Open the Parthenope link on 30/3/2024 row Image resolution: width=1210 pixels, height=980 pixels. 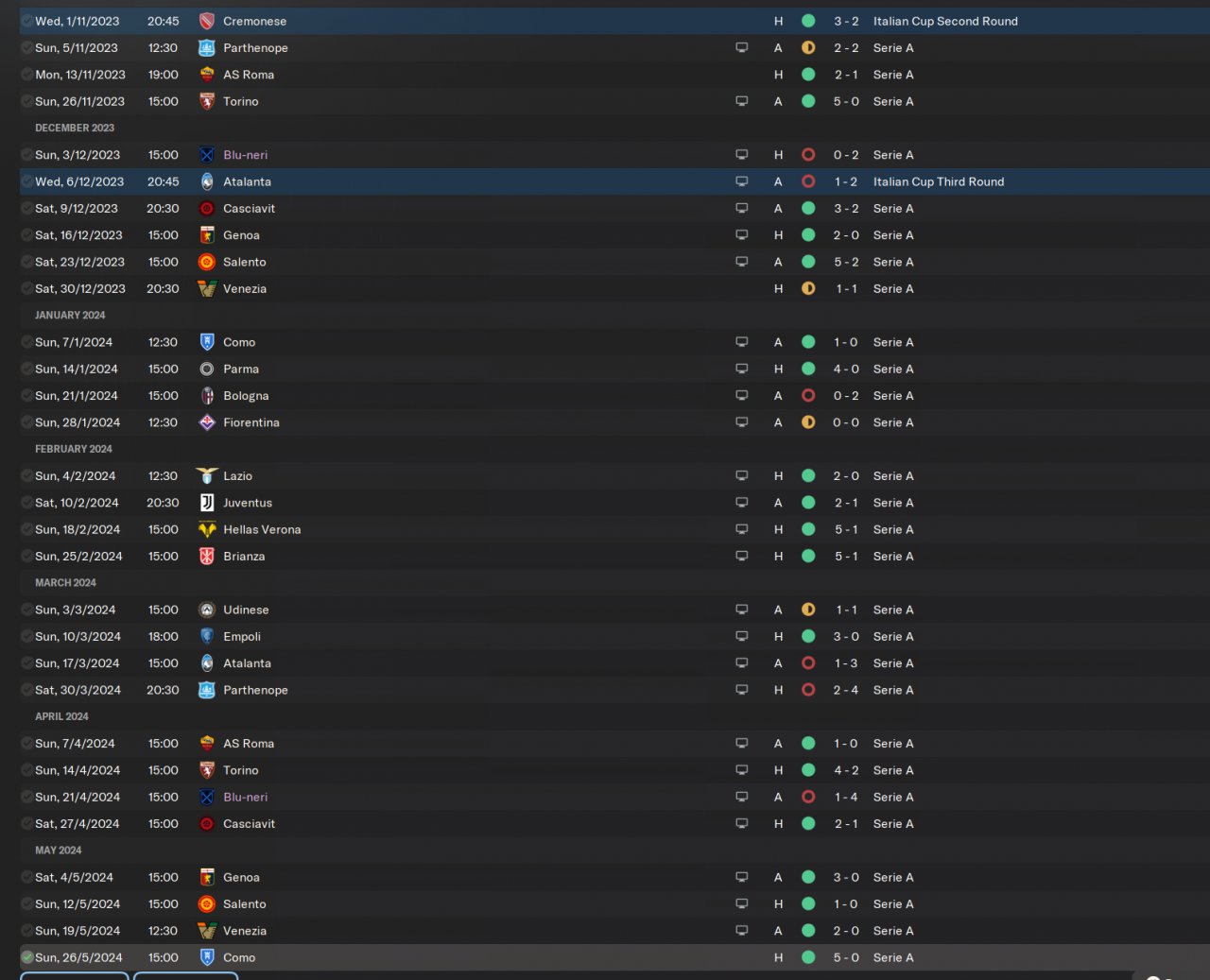tap(255, 690)
